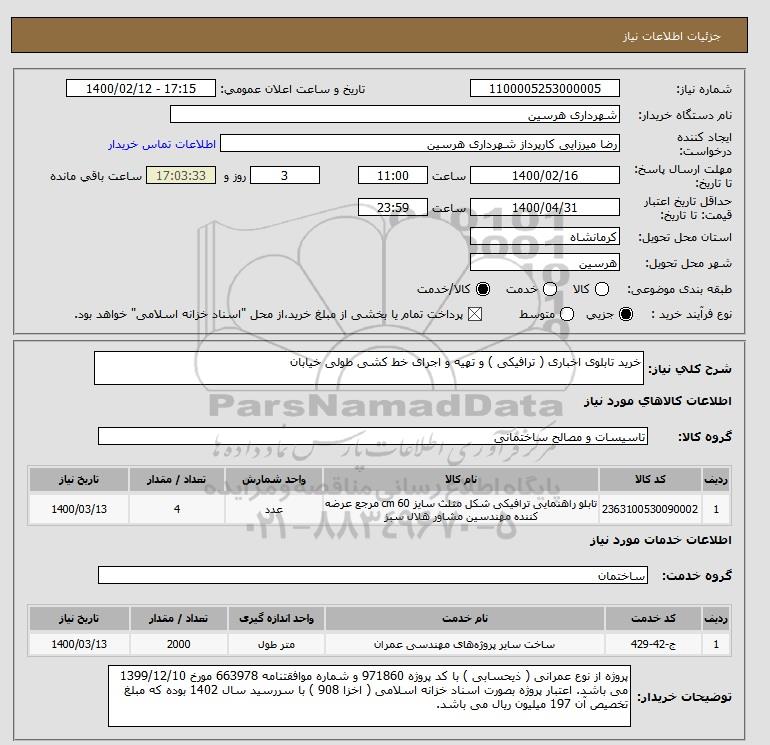This screenshot has height=745, width=770.
Task: Open the buyer contact info link
Action: click(162, 144)
